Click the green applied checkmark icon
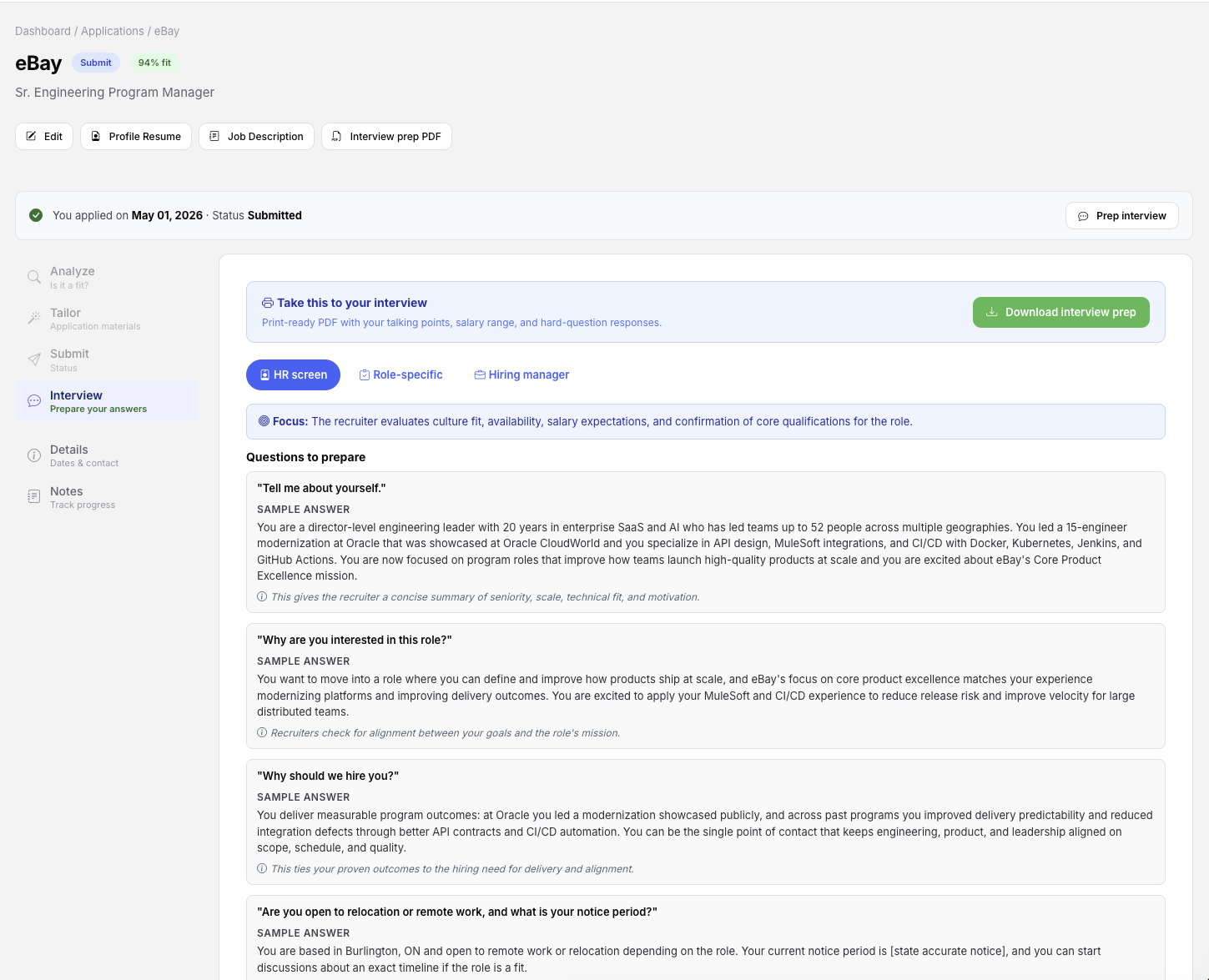 (36, 215)
